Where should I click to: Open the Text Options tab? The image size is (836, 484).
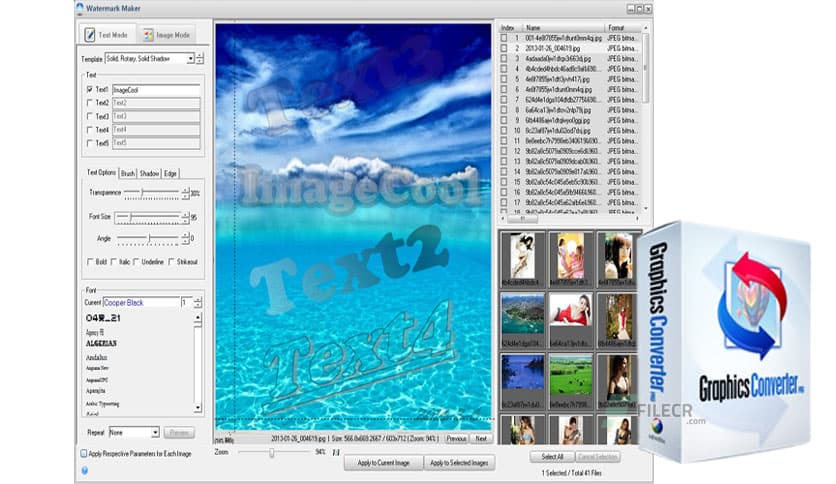[x=101, y=173]
